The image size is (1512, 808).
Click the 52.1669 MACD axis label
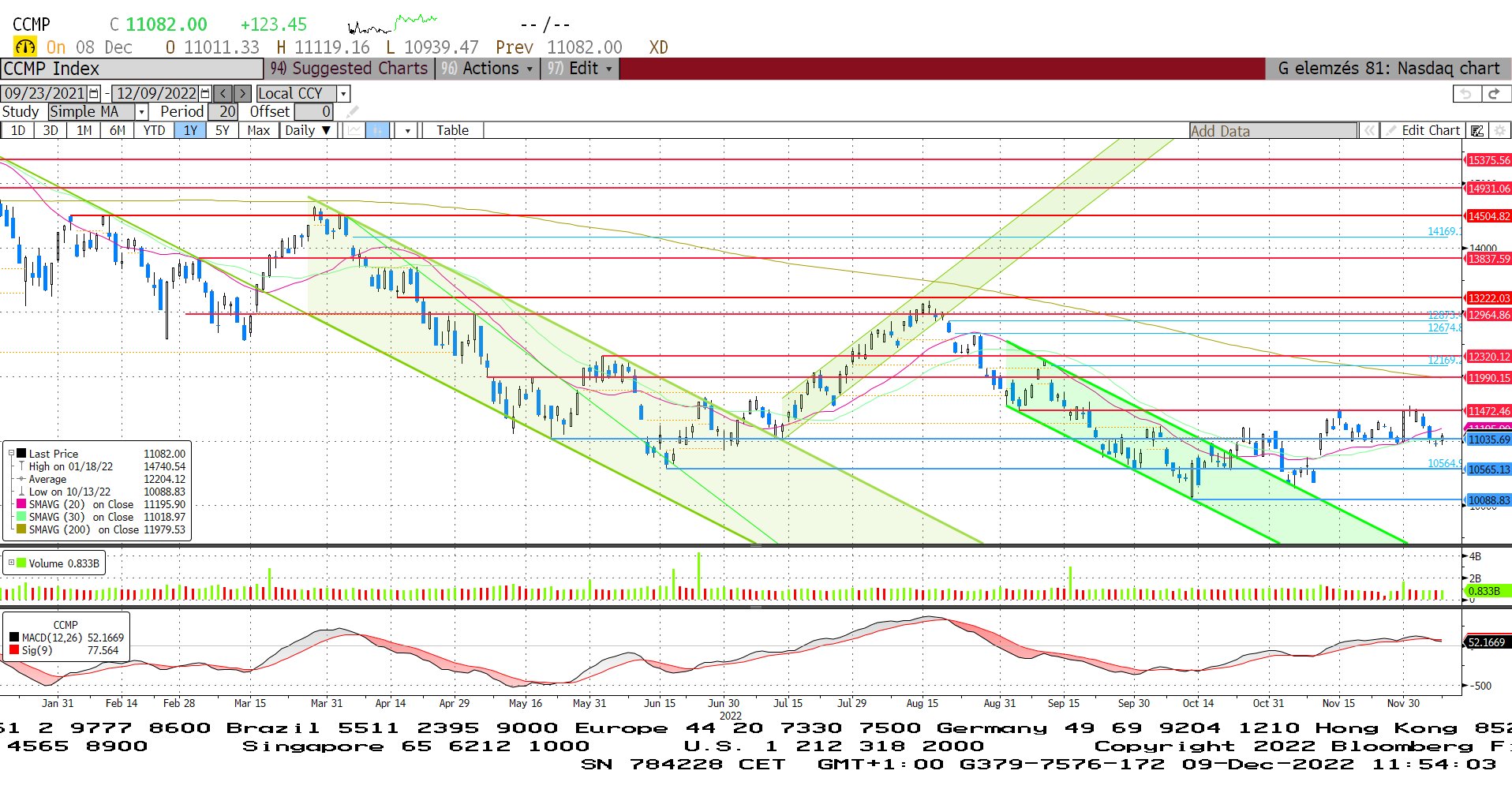coord(1487,642)
